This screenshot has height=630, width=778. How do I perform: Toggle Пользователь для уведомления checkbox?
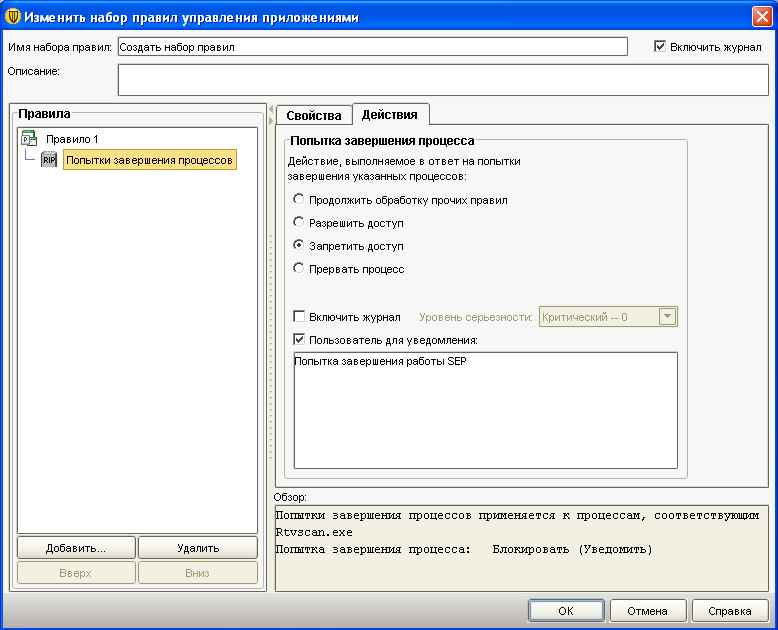(299, 340)
